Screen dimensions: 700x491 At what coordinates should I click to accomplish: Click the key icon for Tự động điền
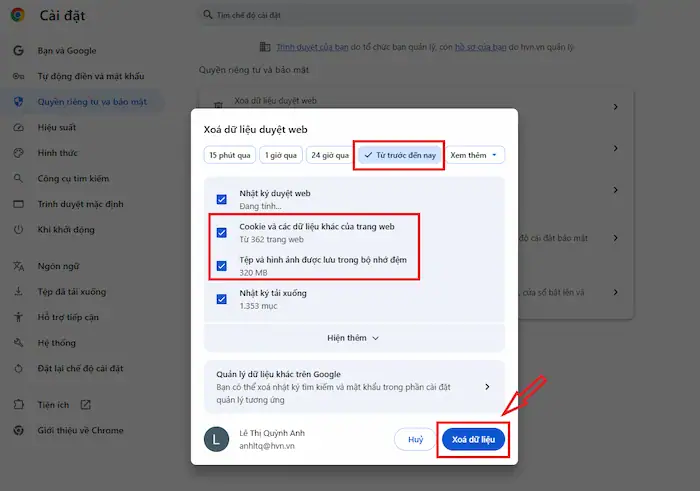(x=18, y=76)
